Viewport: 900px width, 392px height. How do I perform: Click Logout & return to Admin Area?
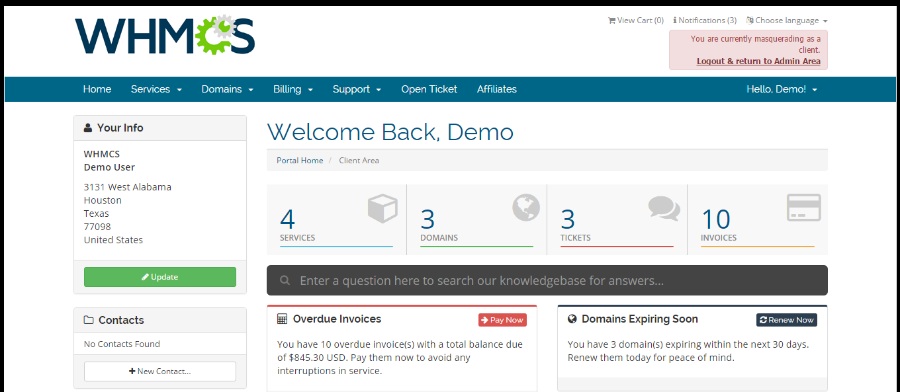click(x=758, y=61)
